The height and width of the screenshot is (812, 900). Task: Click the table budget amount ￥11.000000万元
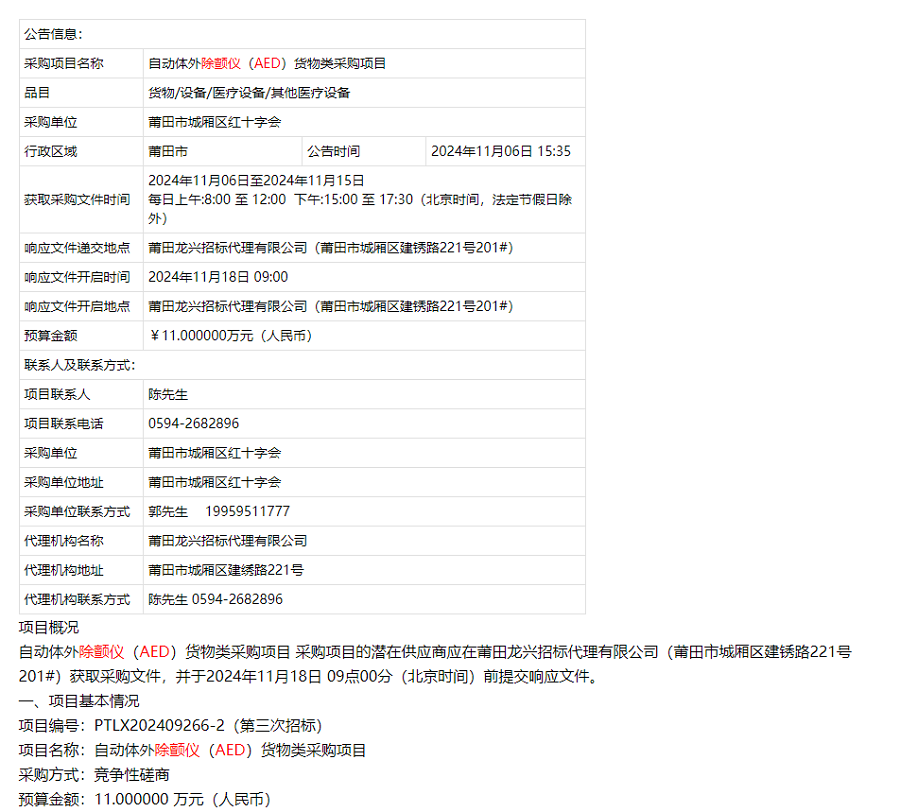pyautogui.click(x=230, y=336)
